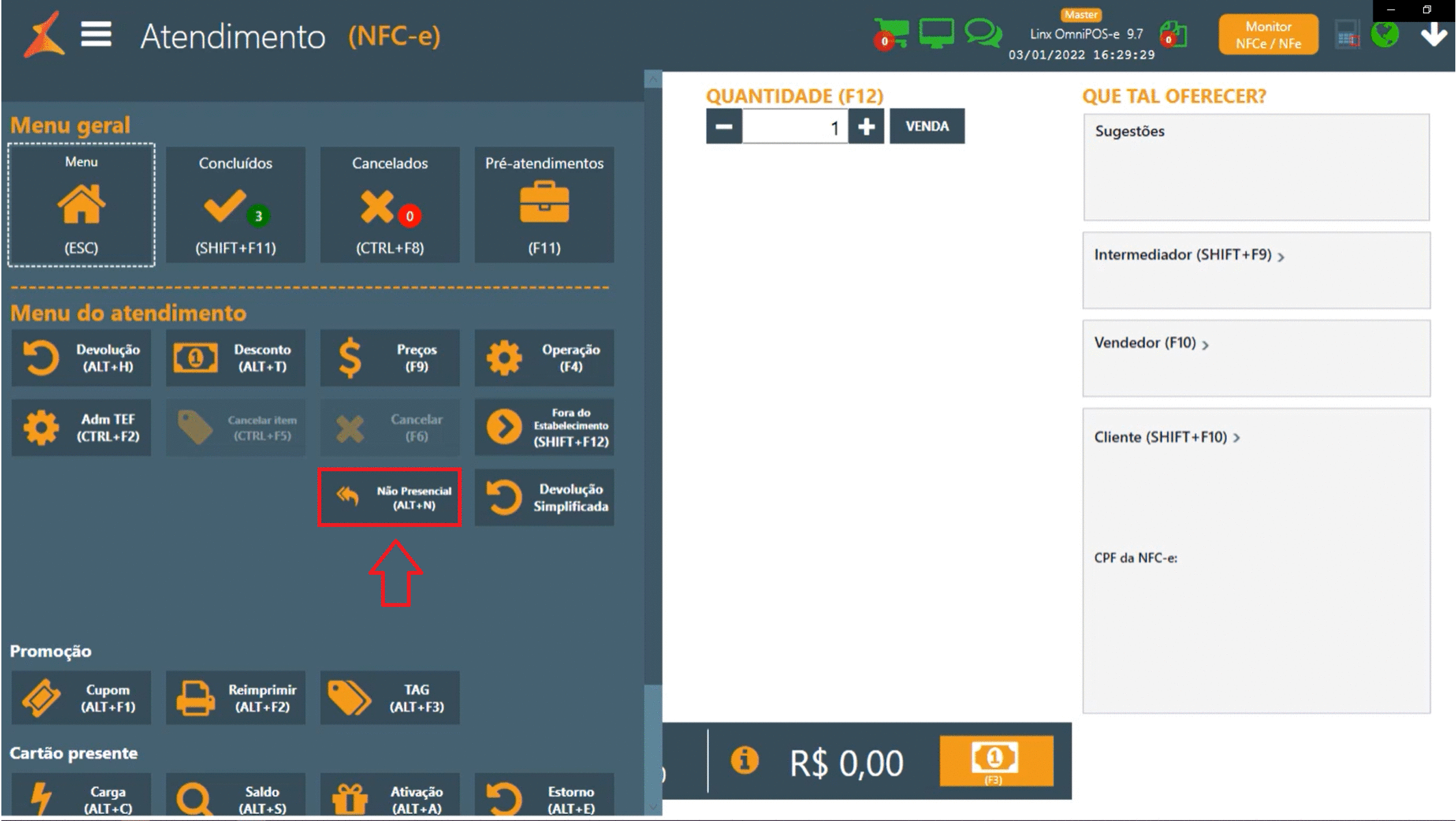The width and height of the screenshot is (1456, 821).
Task: Open Cancelados list (CTRL+F8)
Action: tap(390, 204)
